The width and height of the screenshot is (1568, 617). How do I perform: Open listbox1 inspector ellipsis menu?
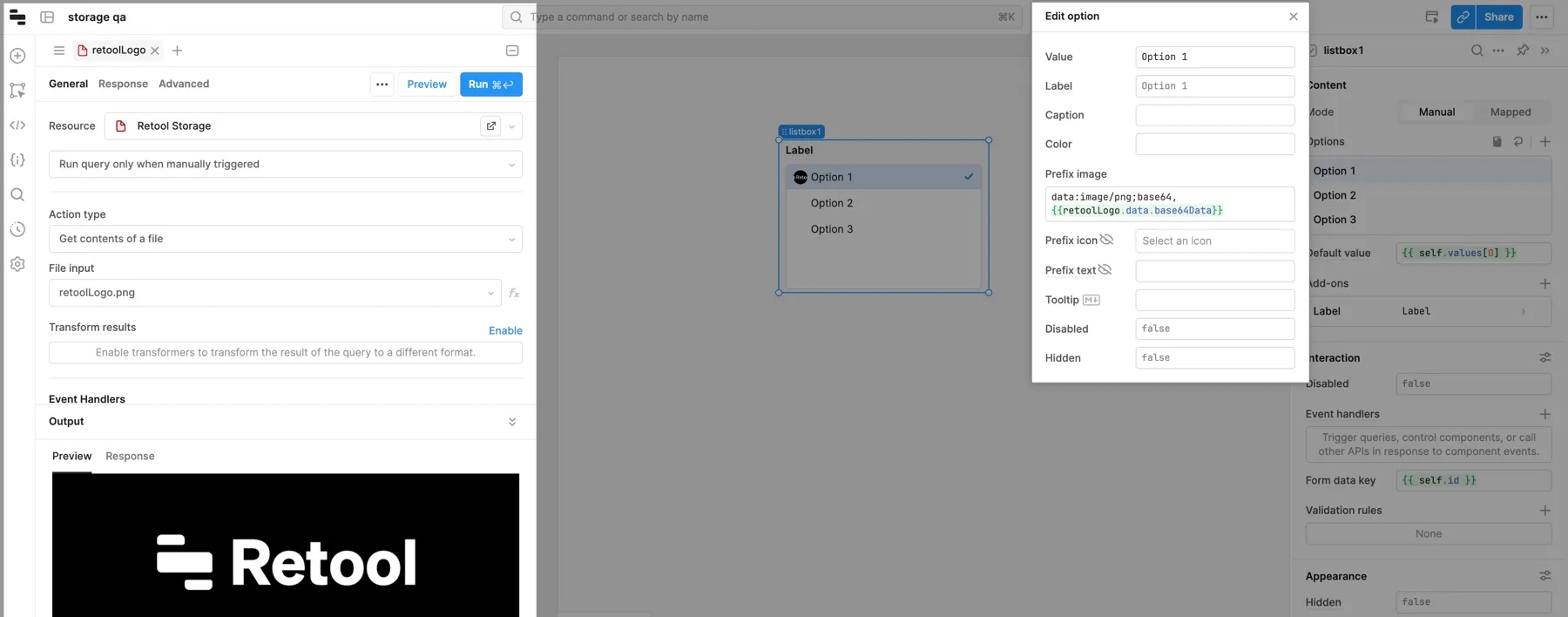1498,51
